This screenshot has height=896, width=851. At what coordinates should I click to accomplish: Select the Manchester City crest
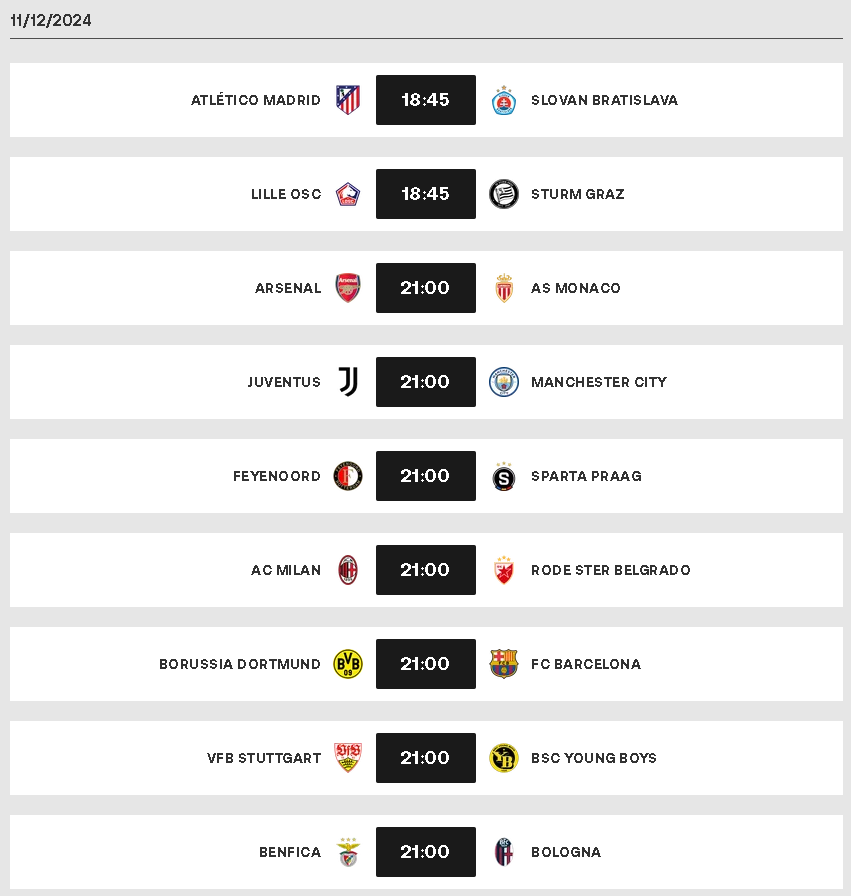[504, 382]
